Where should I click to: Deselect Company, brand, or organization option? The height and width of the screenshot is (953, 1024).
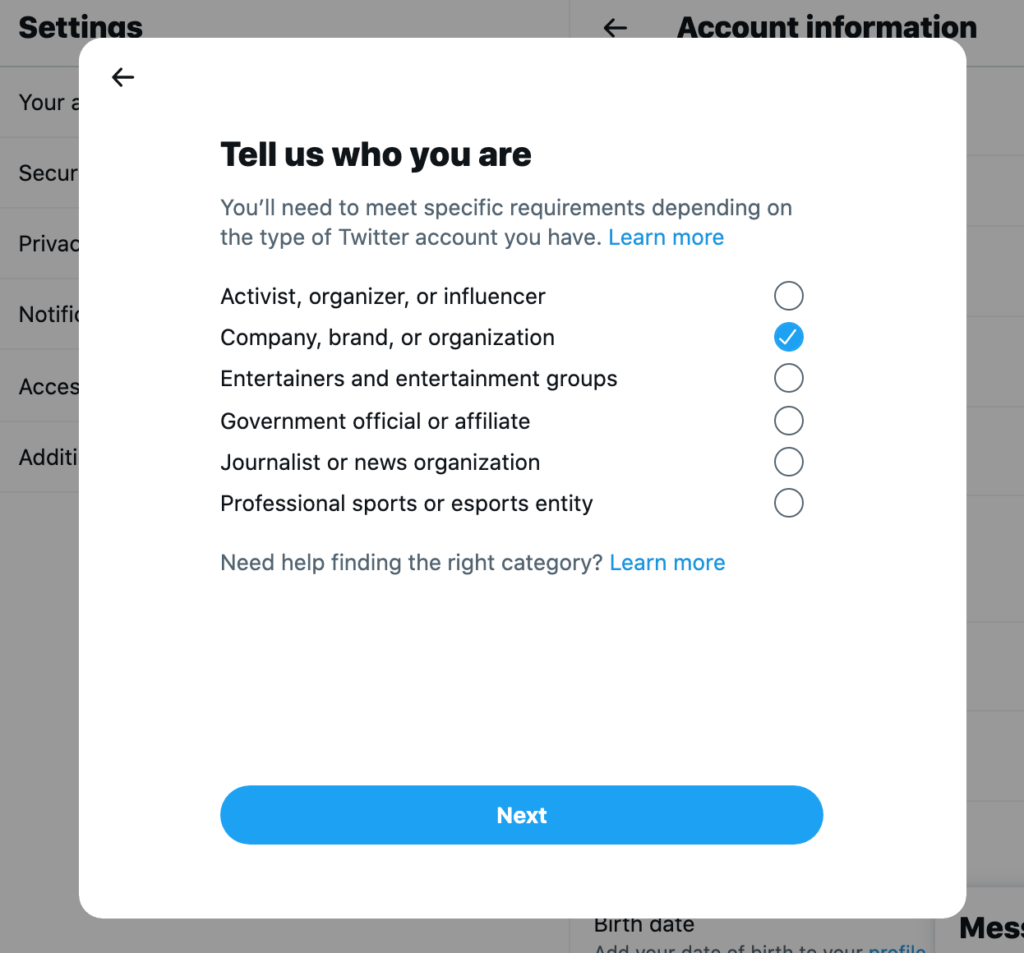tap(788, 338)
